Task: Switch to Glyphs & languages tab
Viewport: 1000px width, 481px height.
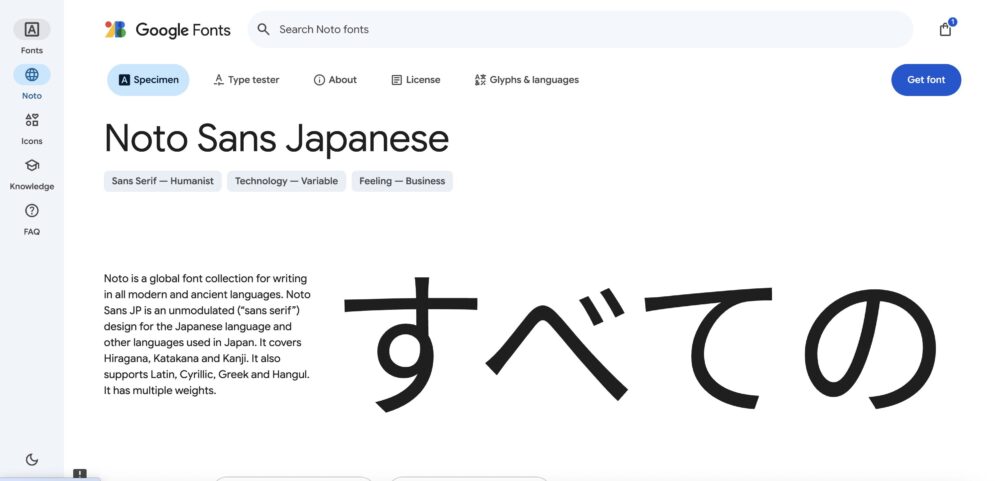Action: click(x=527, y=80)
